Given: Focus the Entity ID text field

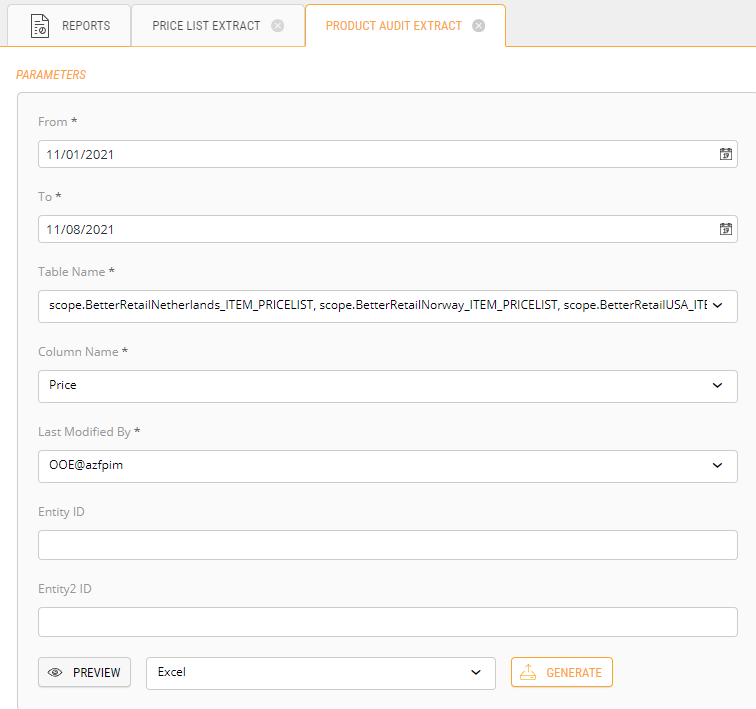Looking at the screenshot, I should [387, 545].
